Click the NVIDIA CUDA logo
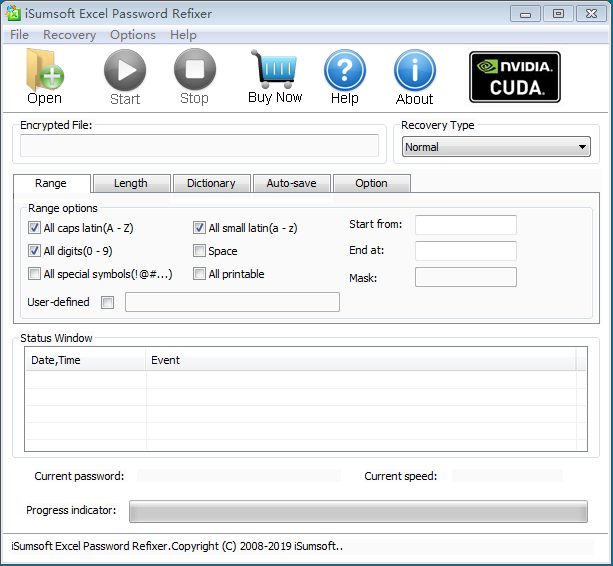This screenshot has width=613, height=566. coord(515,77)
